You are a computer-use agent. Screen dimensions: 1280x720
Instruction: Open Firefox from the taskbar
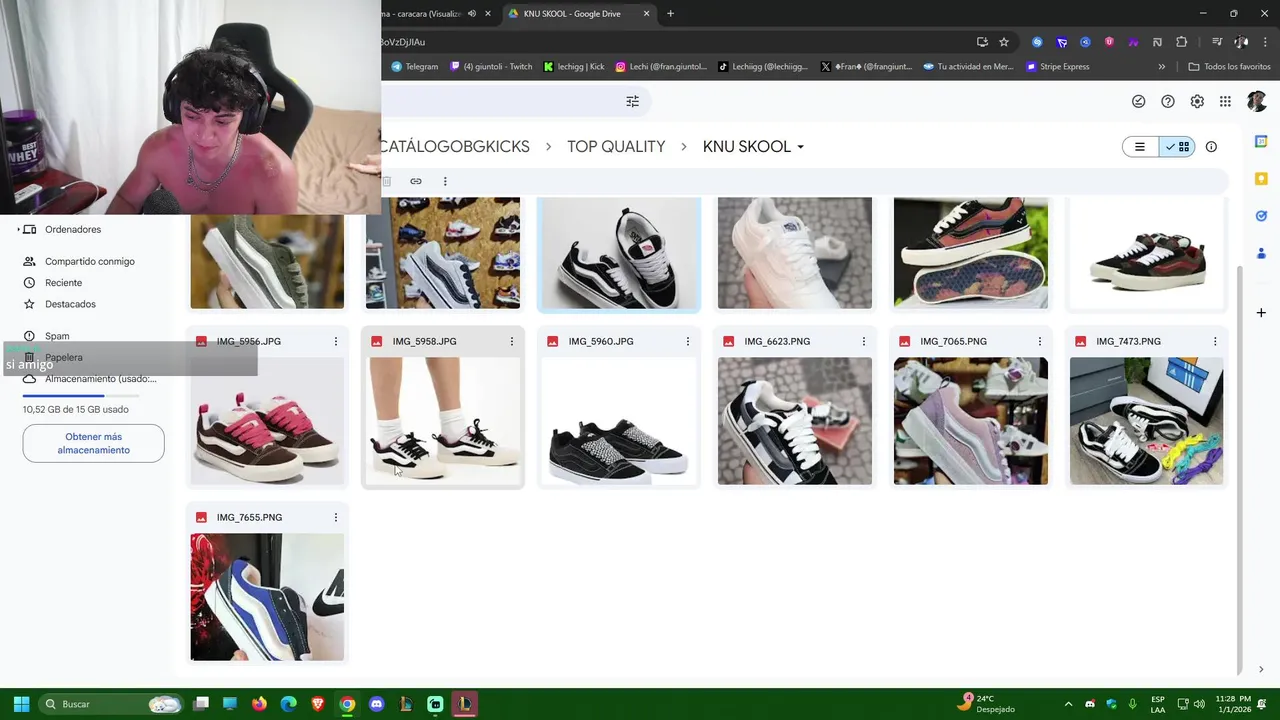tap(259, 704)
